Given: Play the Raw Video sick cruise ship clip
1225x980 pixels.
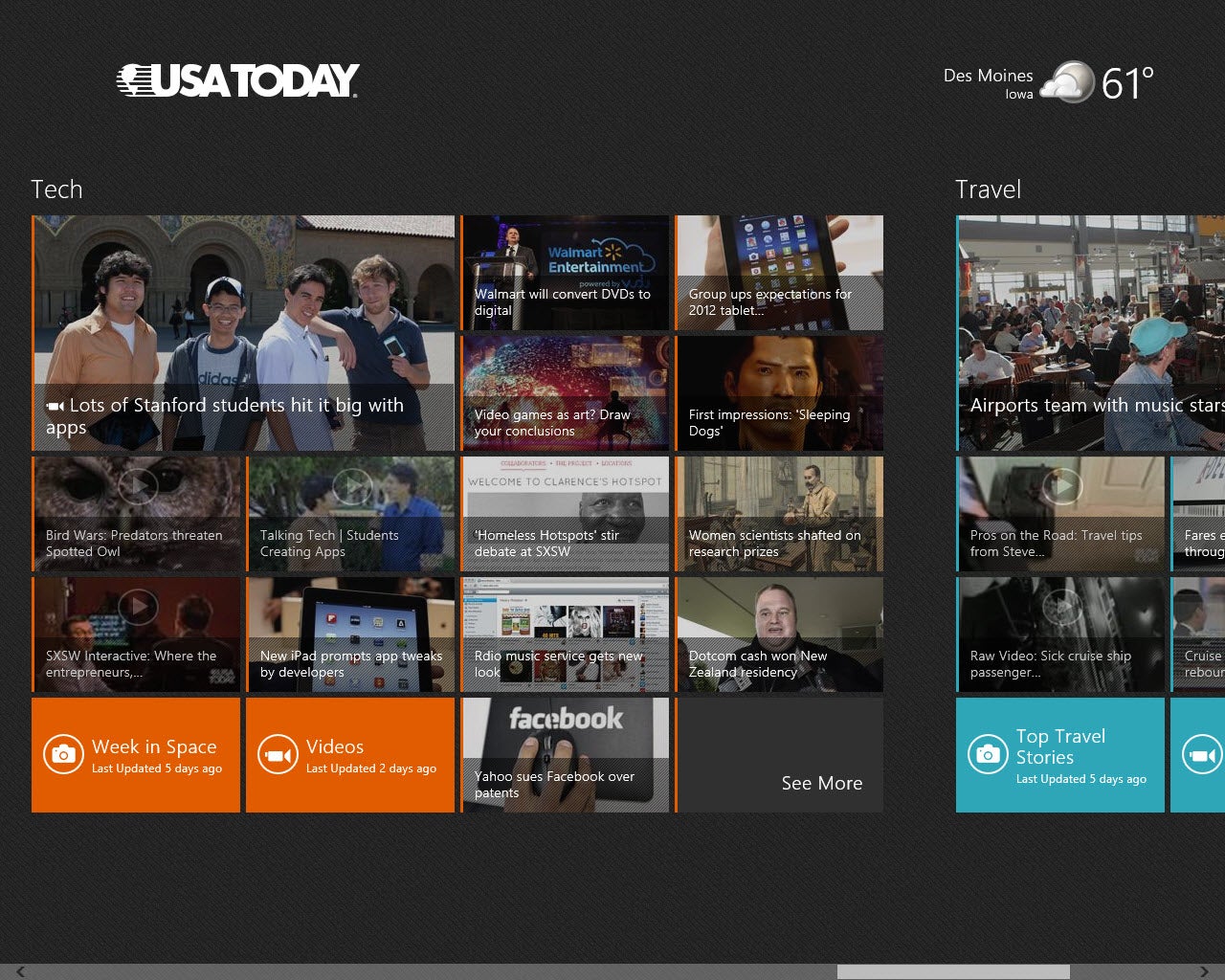Looking at the screenshot, I should coord(1062,607).
